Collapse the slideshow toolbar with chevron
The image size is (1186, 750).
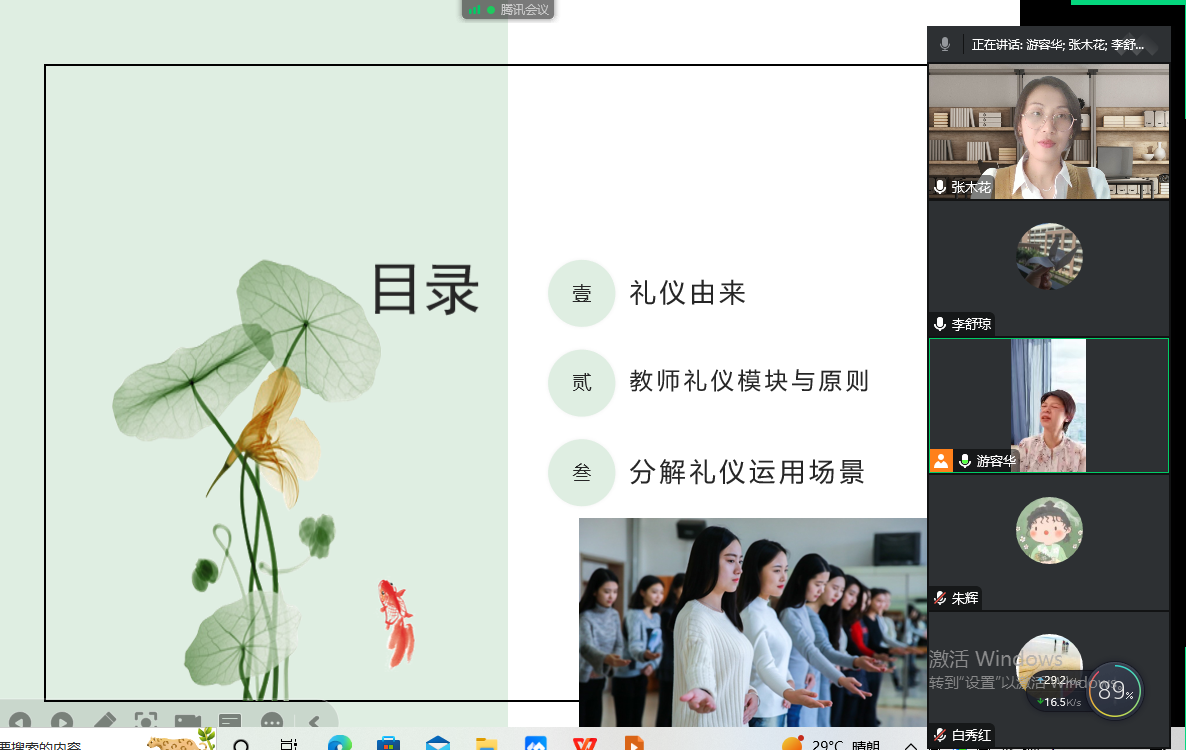point(314,722)
